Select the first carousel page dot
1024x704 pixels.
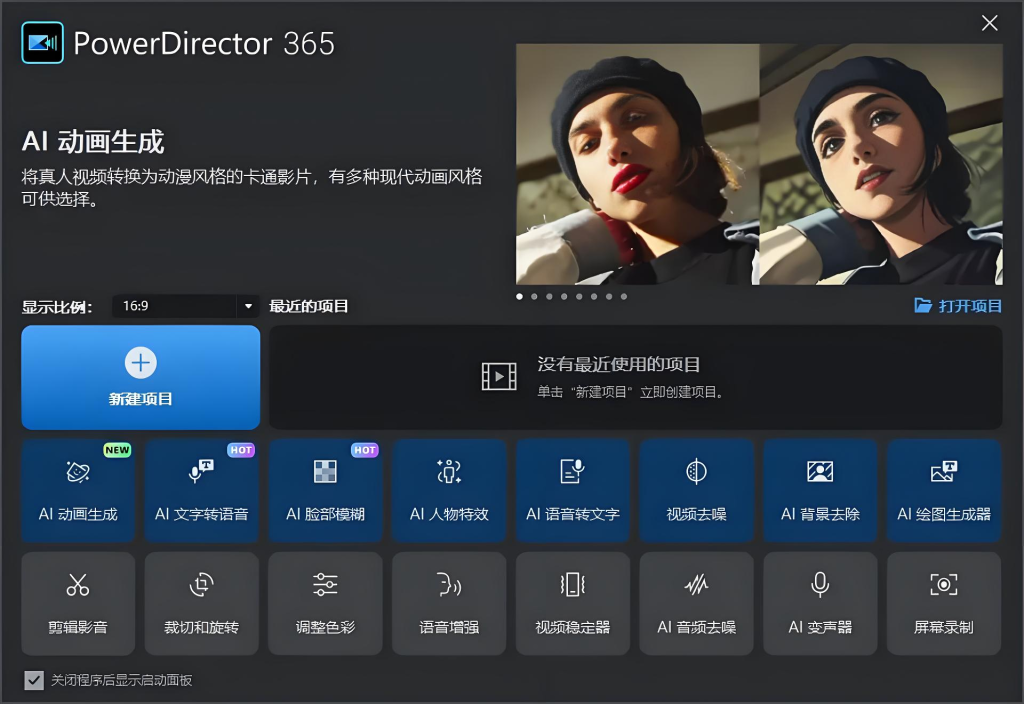(x=519, y=297)
